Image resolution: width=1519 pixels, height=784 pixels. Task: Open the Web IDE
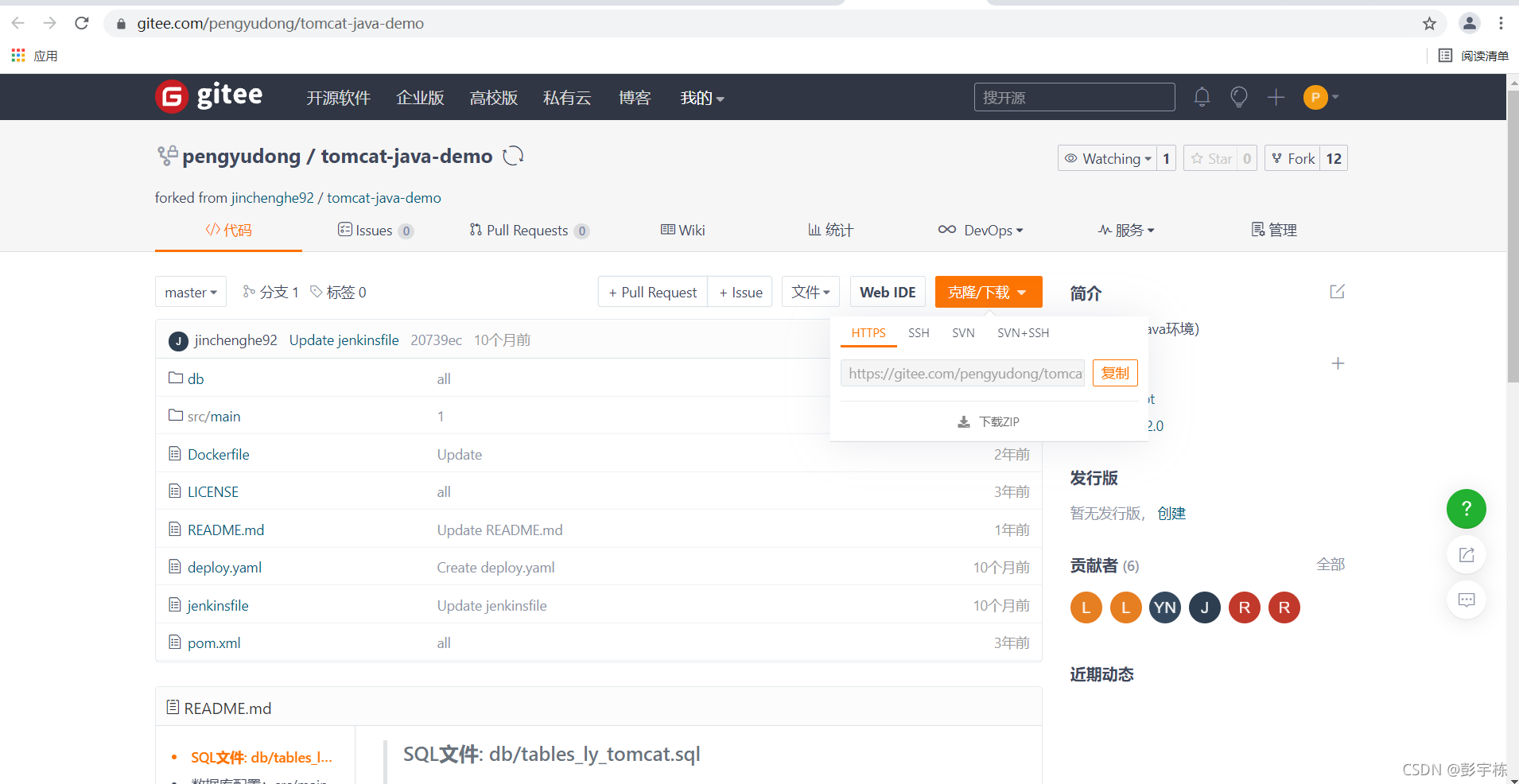(888, 292)
